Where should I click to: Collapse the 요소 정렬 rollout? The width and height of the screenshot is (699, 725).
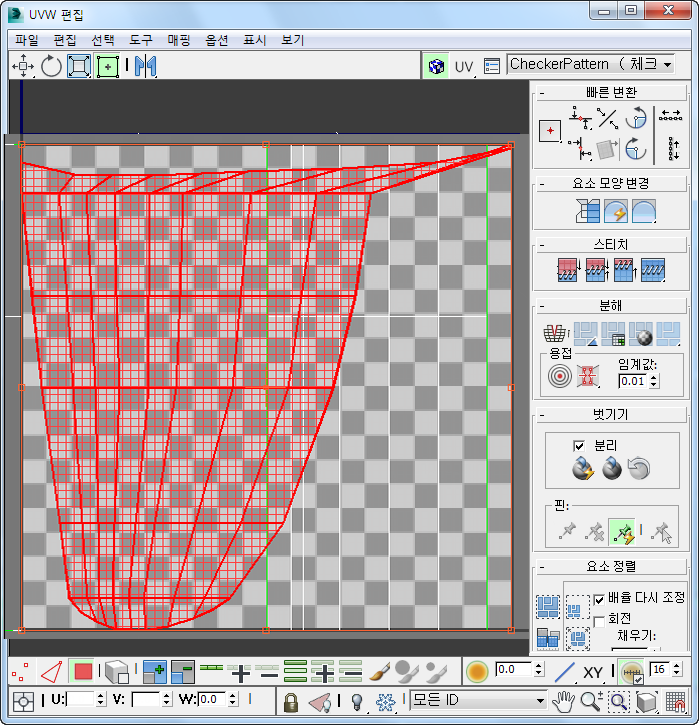pyautogui.click(x=611, y=566)
